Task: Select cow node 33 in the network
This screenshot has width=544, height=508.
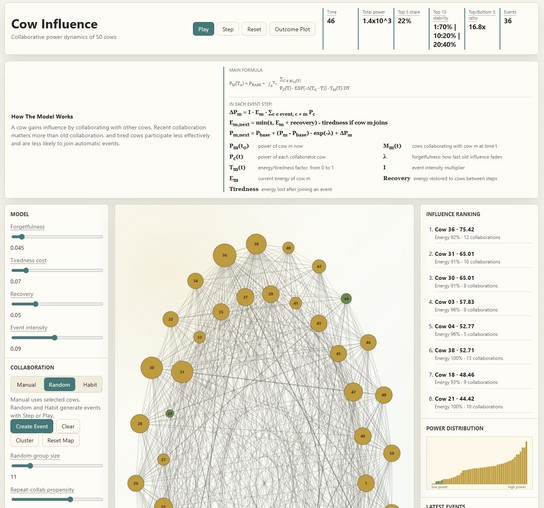Action: (199, 337)
